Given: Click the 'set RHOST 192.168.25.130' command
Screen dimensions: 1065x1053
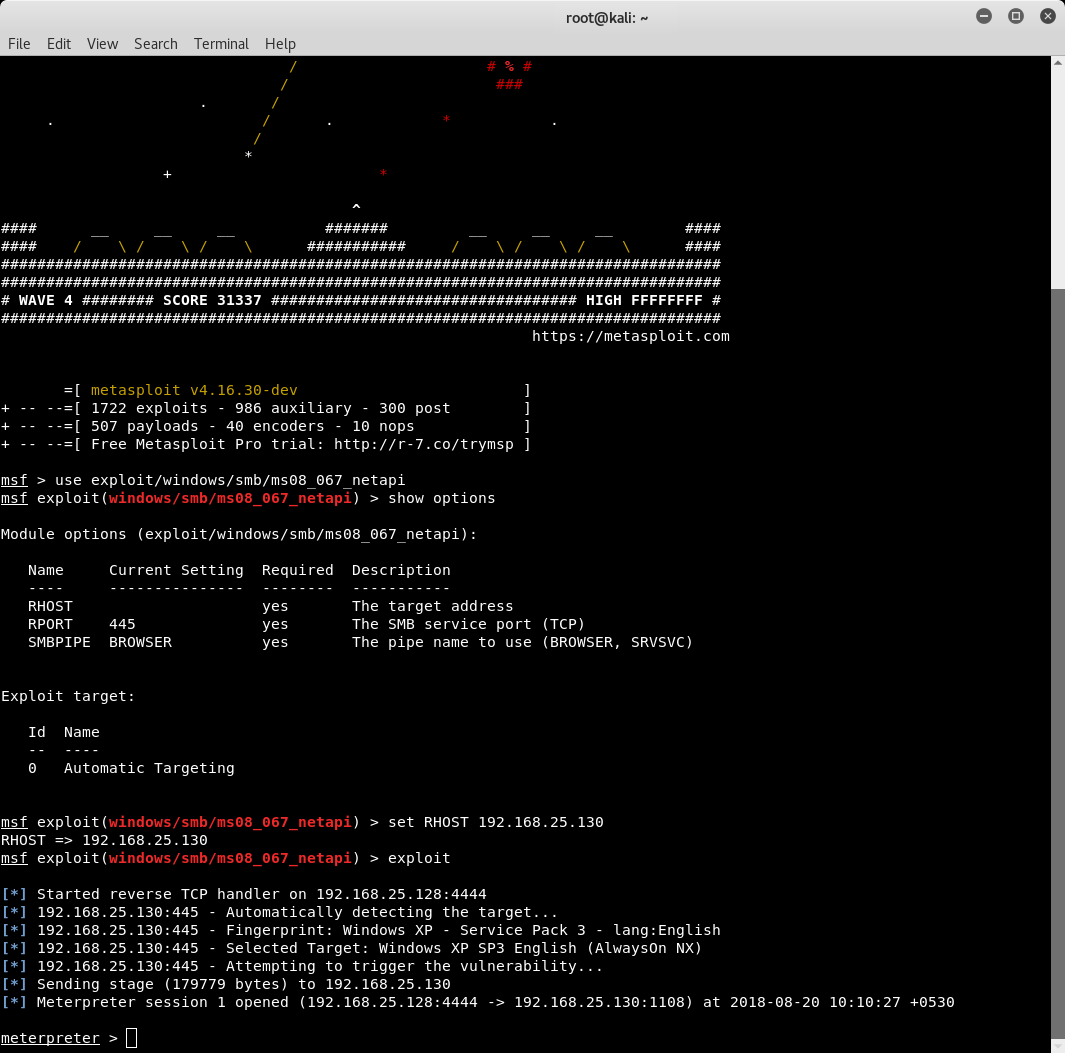Looking at the screenshot, I should pyautogui.click(x=496, y=823).
